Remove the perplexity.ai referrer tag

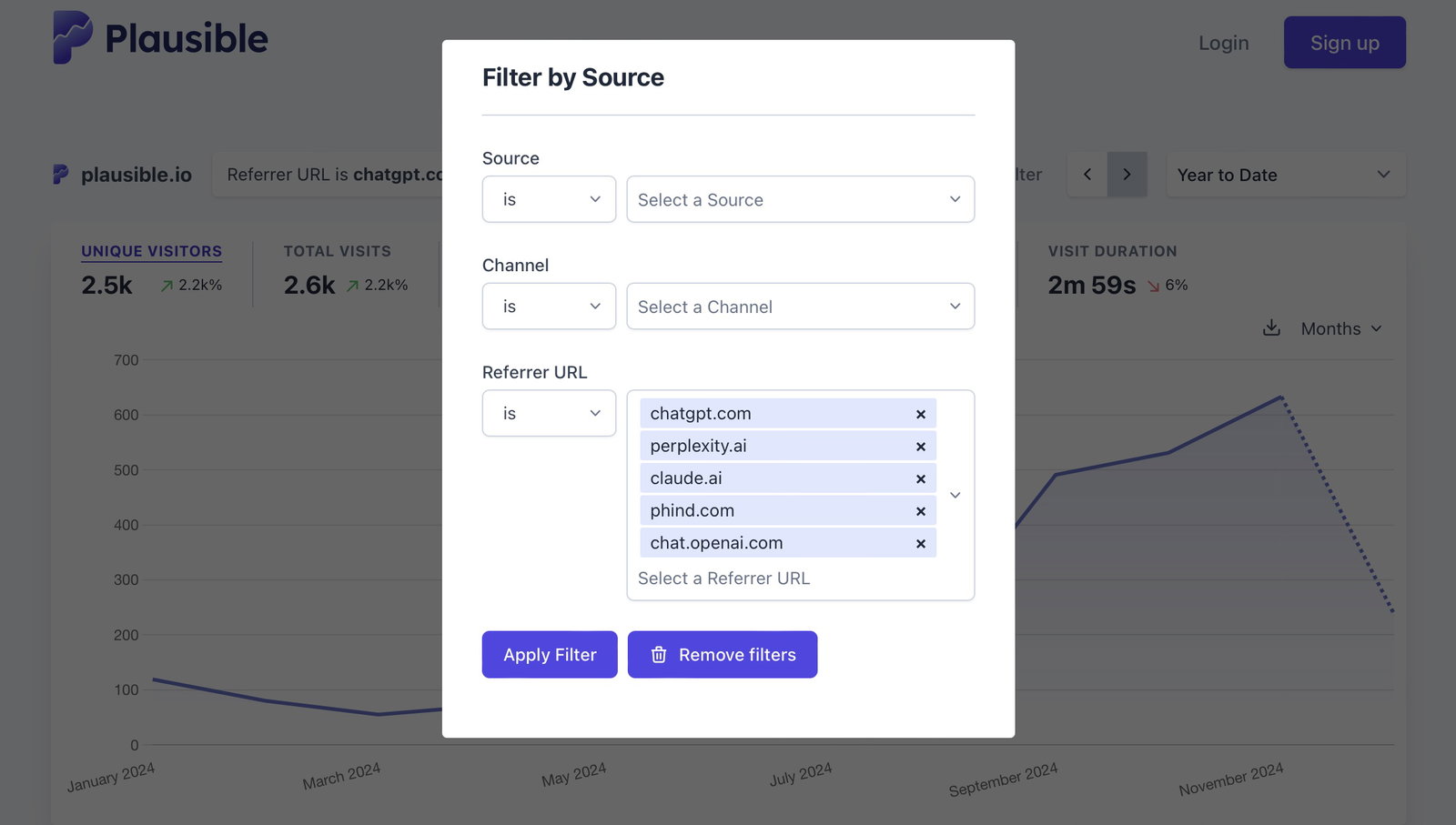(x=920, y=446)
